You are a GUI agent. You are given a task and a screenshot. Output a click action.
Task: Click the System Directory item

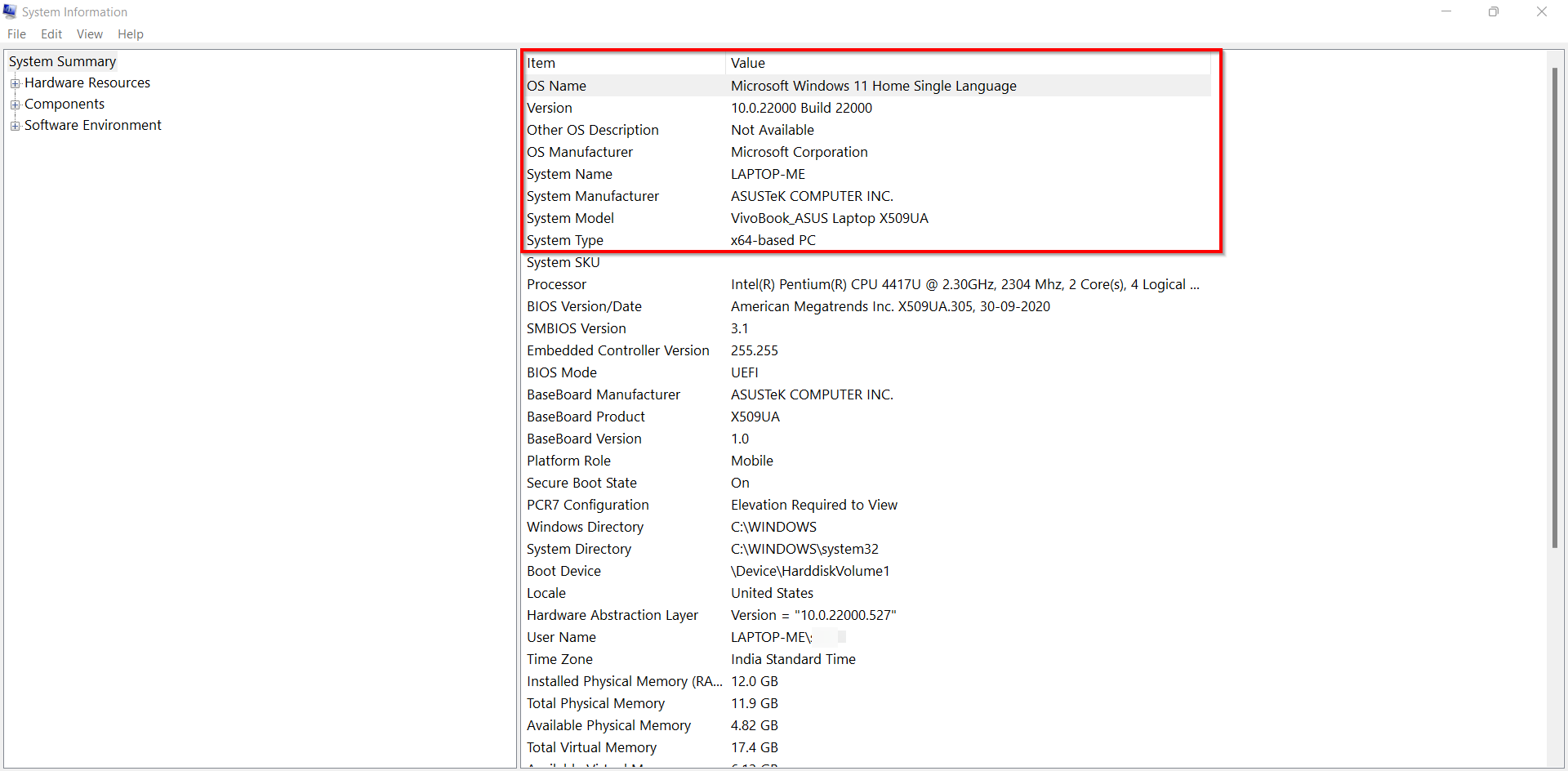579,549
